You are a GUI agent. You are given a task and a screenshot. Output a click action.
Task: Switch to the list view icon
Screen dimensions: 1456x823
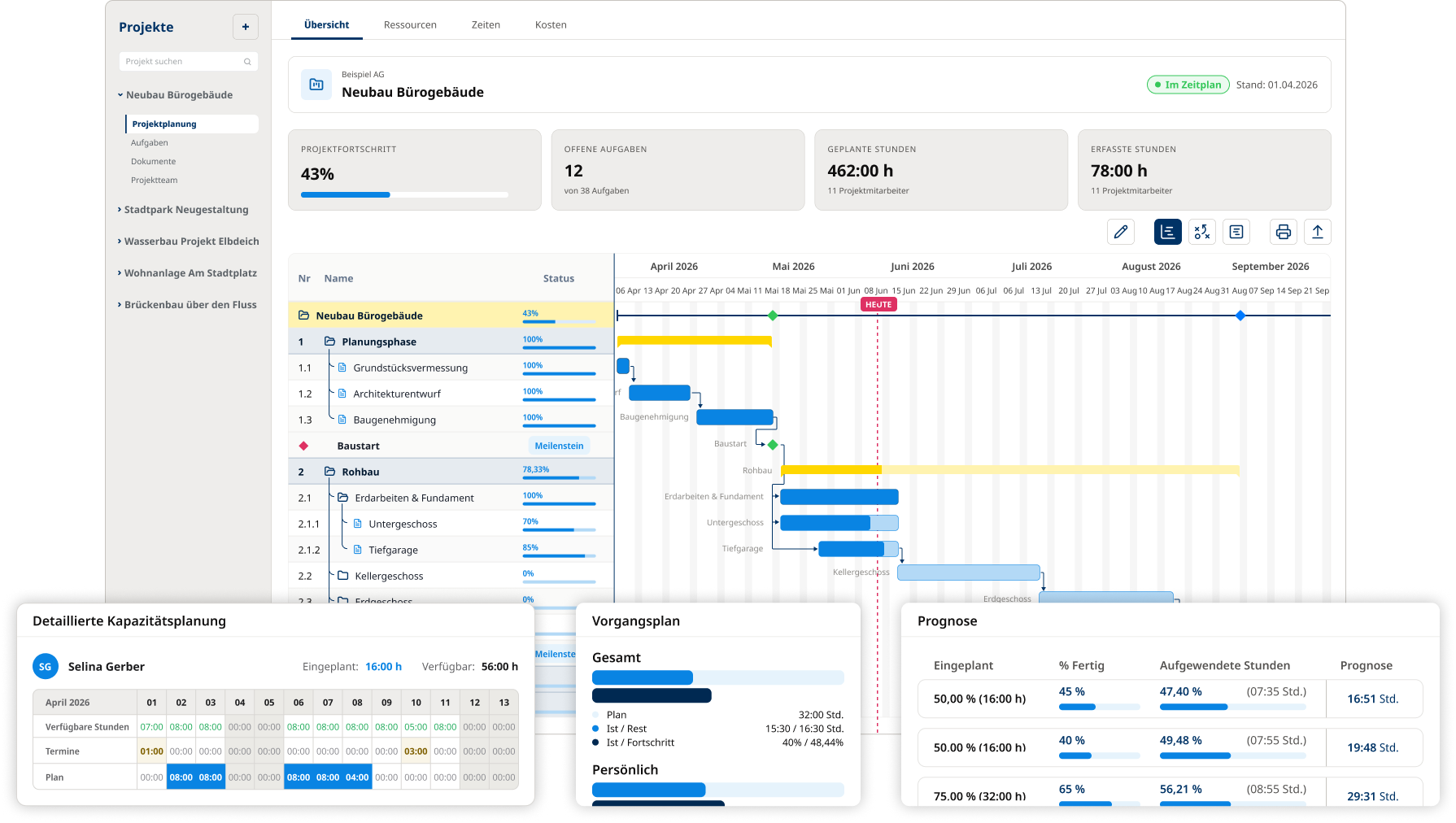coord(1236,232)
